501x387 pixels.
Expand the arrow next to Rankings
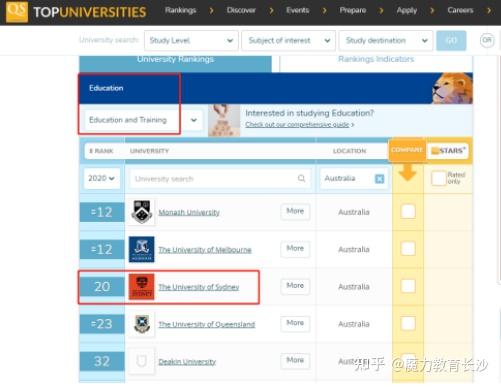point(211,11)
